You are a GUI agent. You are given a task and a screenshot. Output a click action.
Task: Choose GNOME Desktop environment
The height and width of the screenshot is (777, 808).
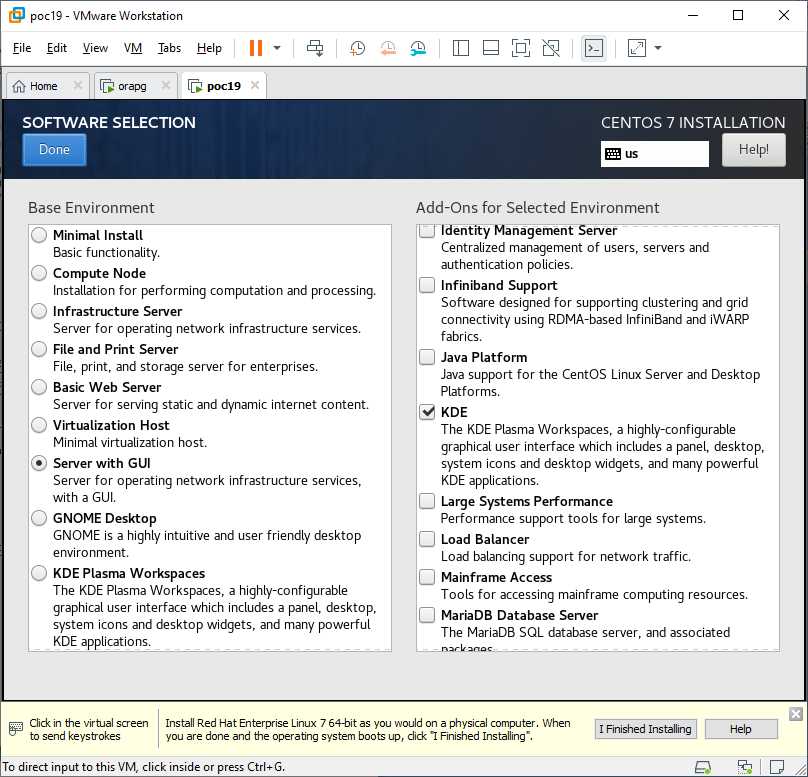tap(39, 518)
